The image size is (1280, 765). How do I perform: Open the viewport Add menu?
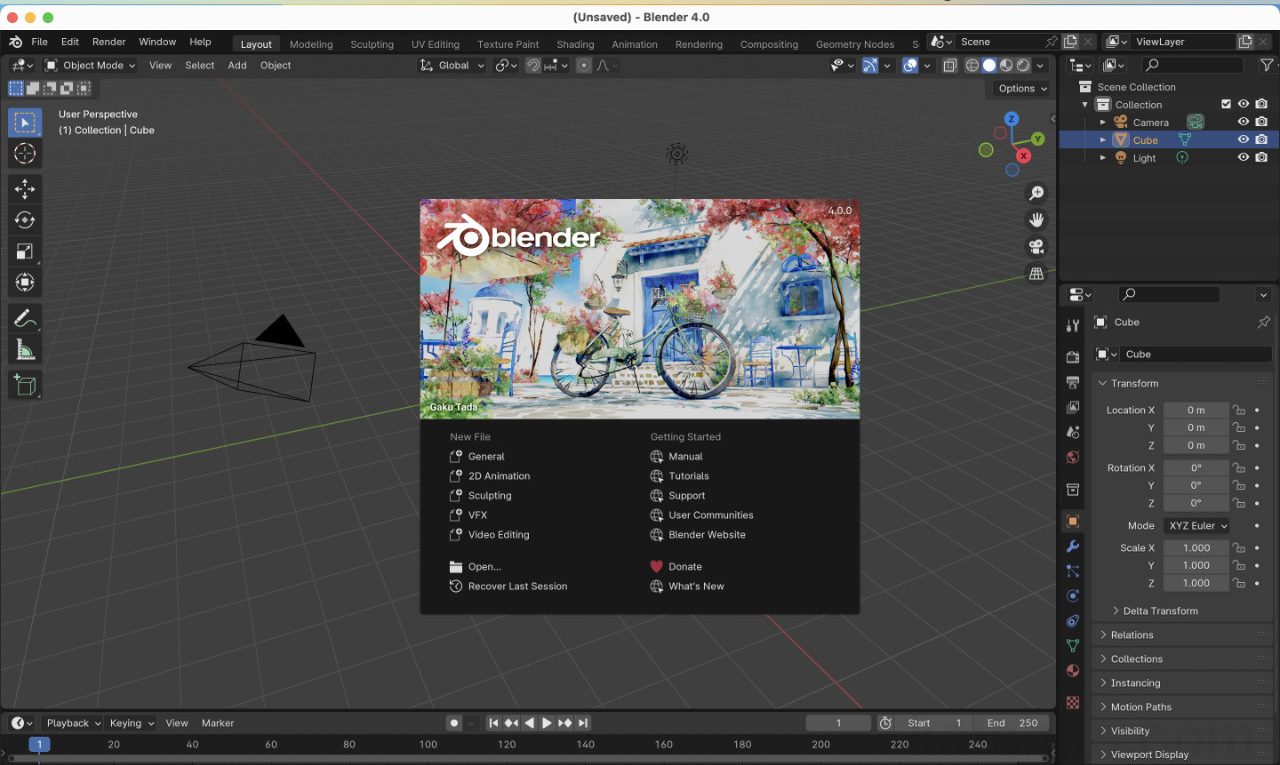[237, 65]
